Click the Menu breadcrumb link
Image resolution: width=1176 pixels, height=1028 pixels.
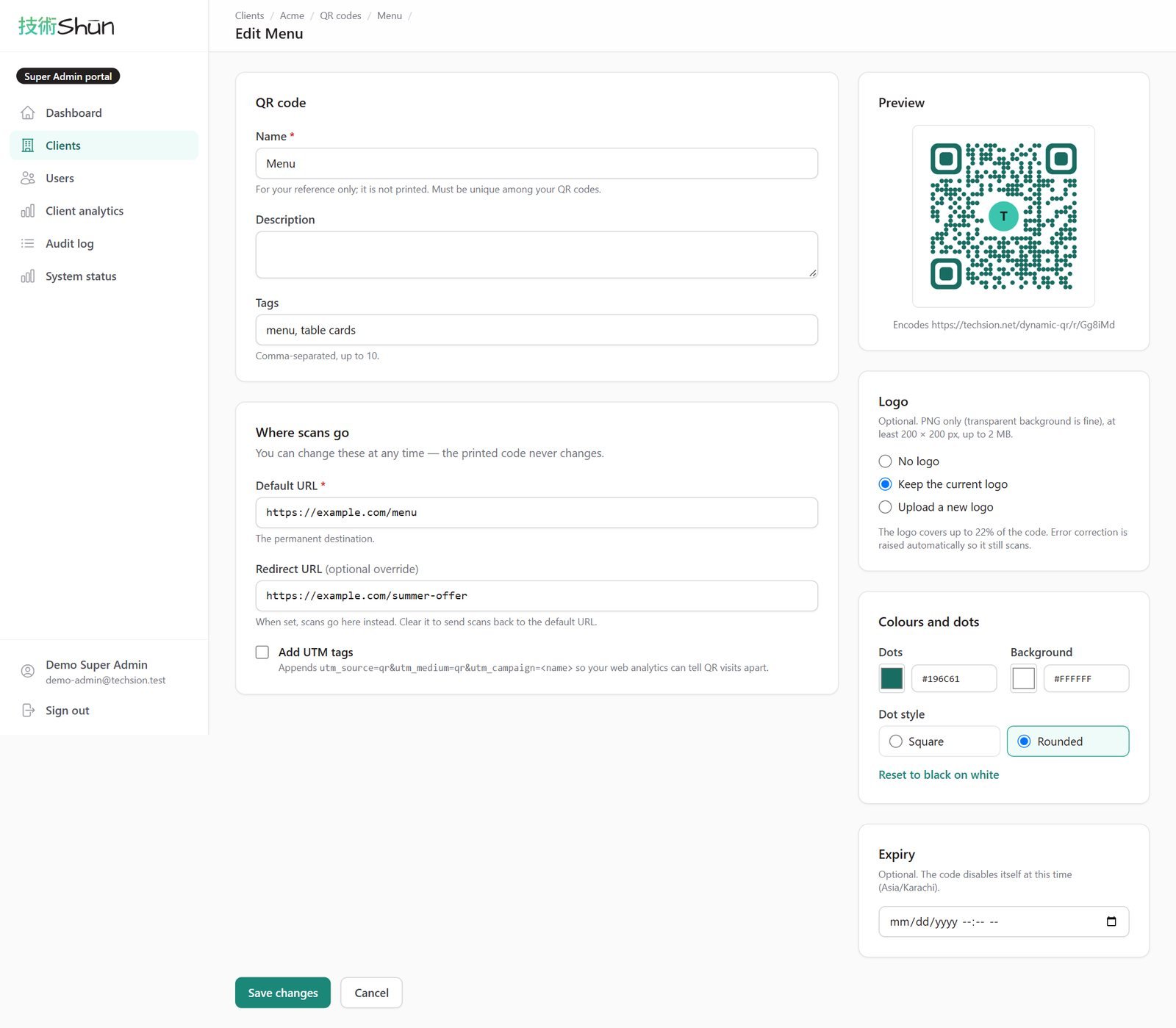[x=390, y=15]
